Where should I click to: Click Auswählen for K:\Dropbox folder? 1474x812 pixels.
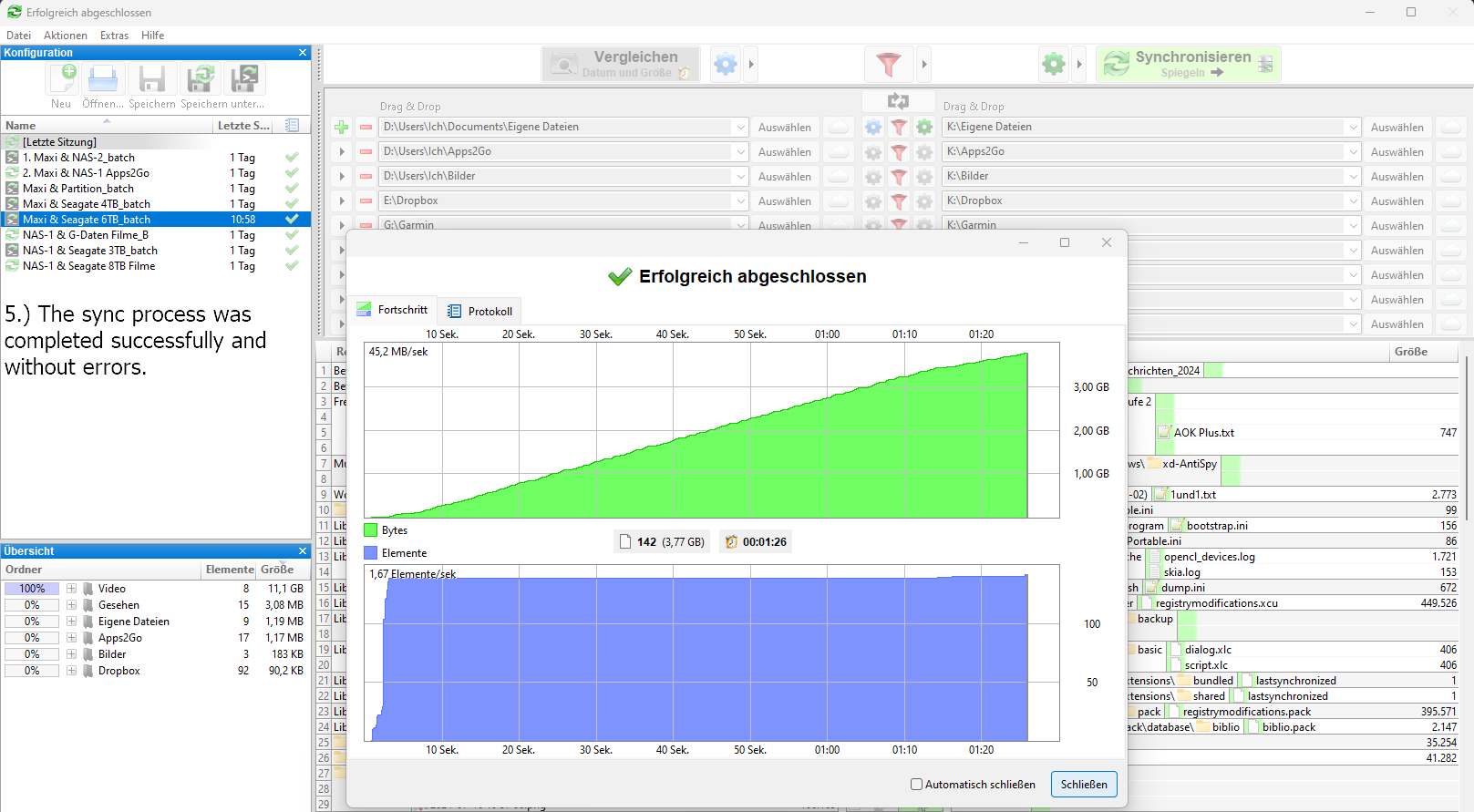coord(1397,201)
